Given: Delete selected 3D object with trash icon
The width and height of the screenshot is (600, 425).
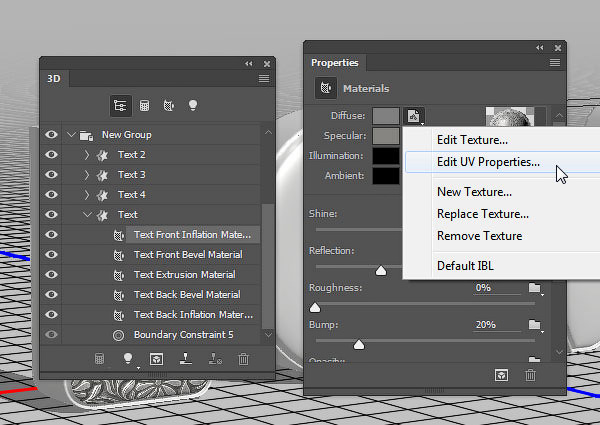Looking at the screenshot, I should pyautogui.click(x=245, y=358).
